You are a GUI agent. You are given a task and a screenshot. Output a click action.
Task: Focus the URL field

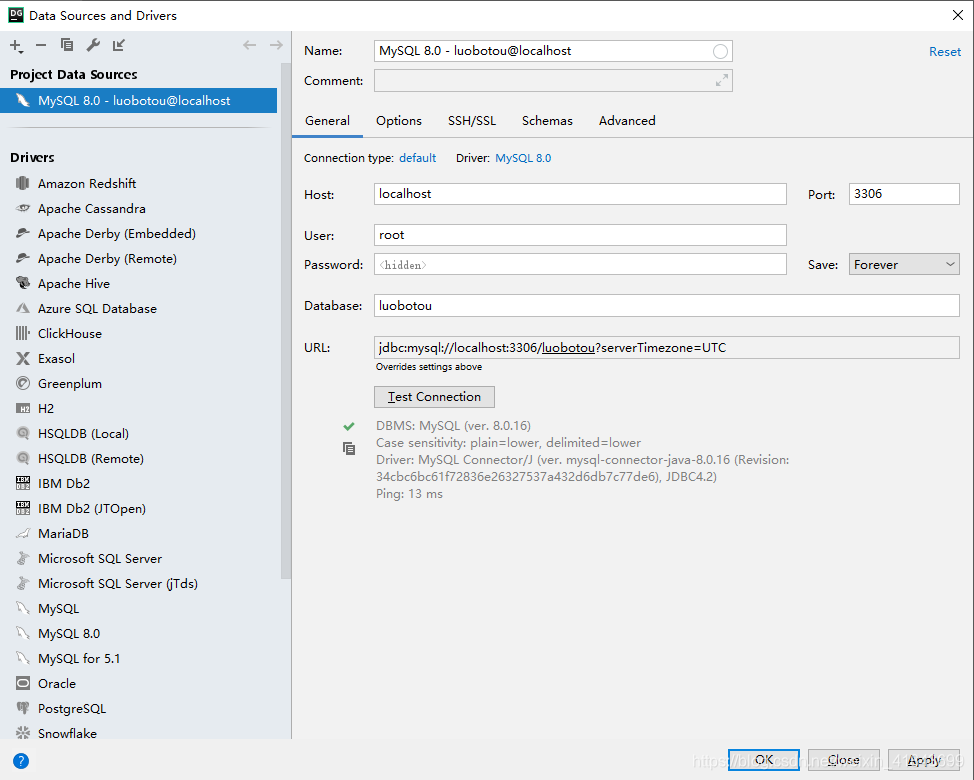click(667, 348)
